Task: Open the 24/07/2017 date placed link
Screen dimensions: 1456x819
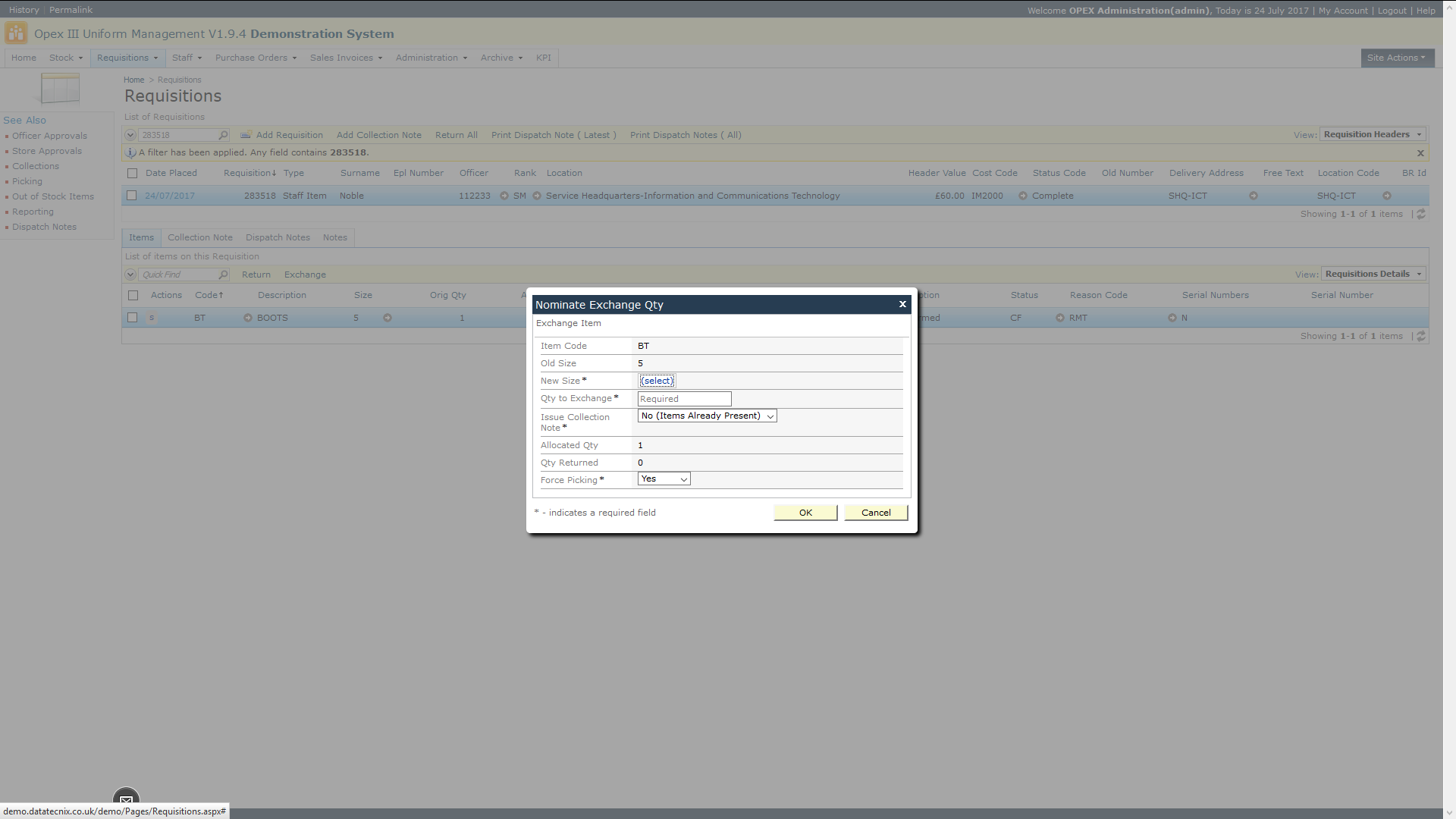Action: [x=170, y=196]
